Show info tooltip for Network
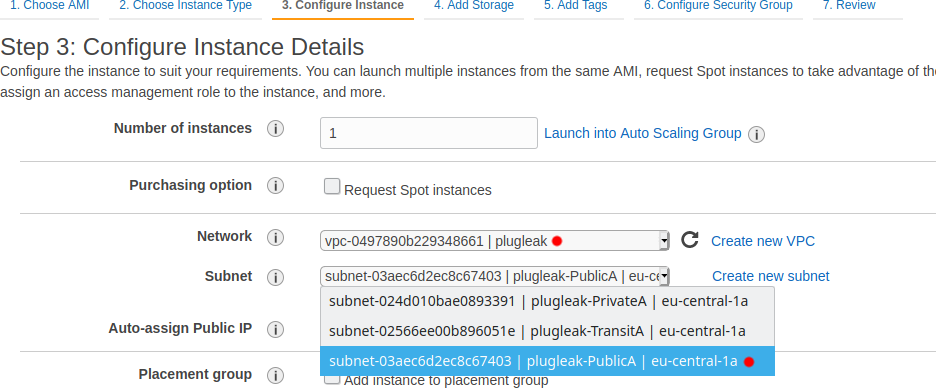 (x=275, y=238)
